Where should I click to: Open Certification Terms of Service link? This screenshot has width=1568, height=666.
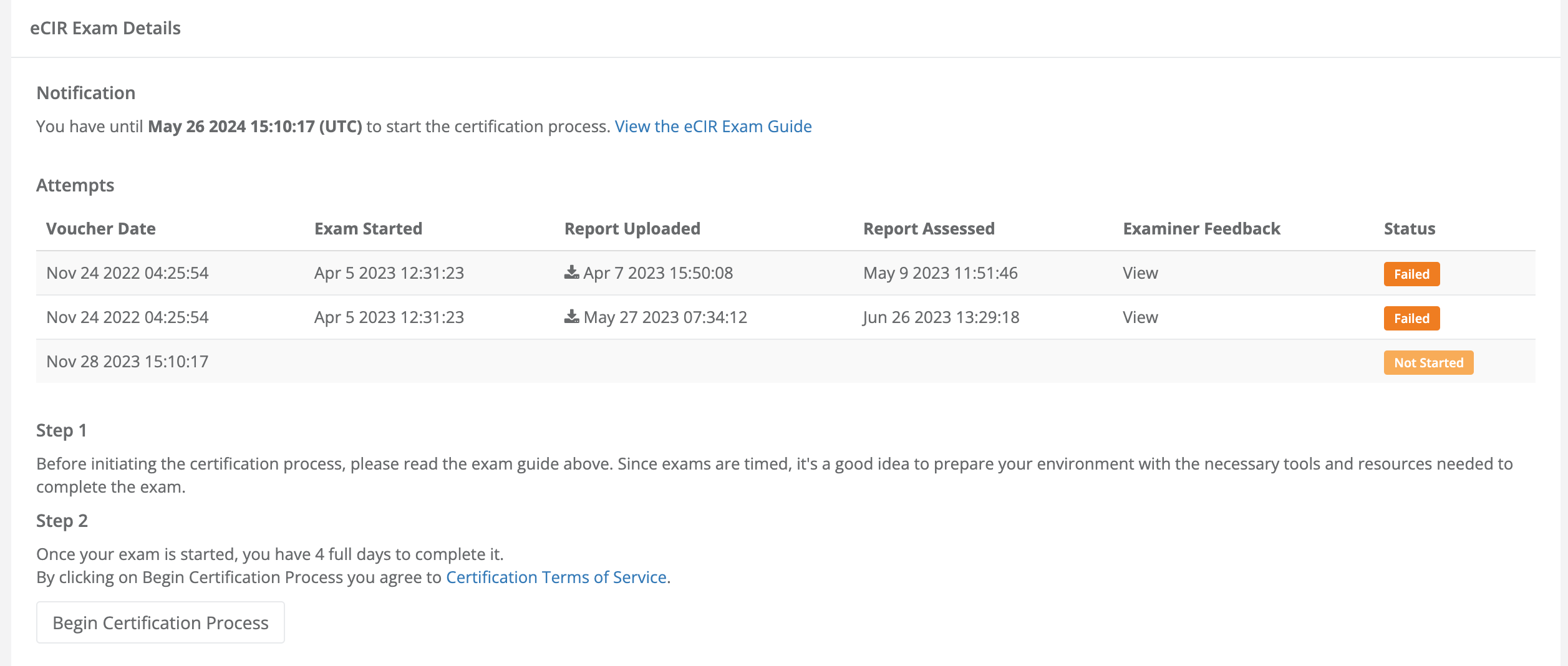point(556,577)
